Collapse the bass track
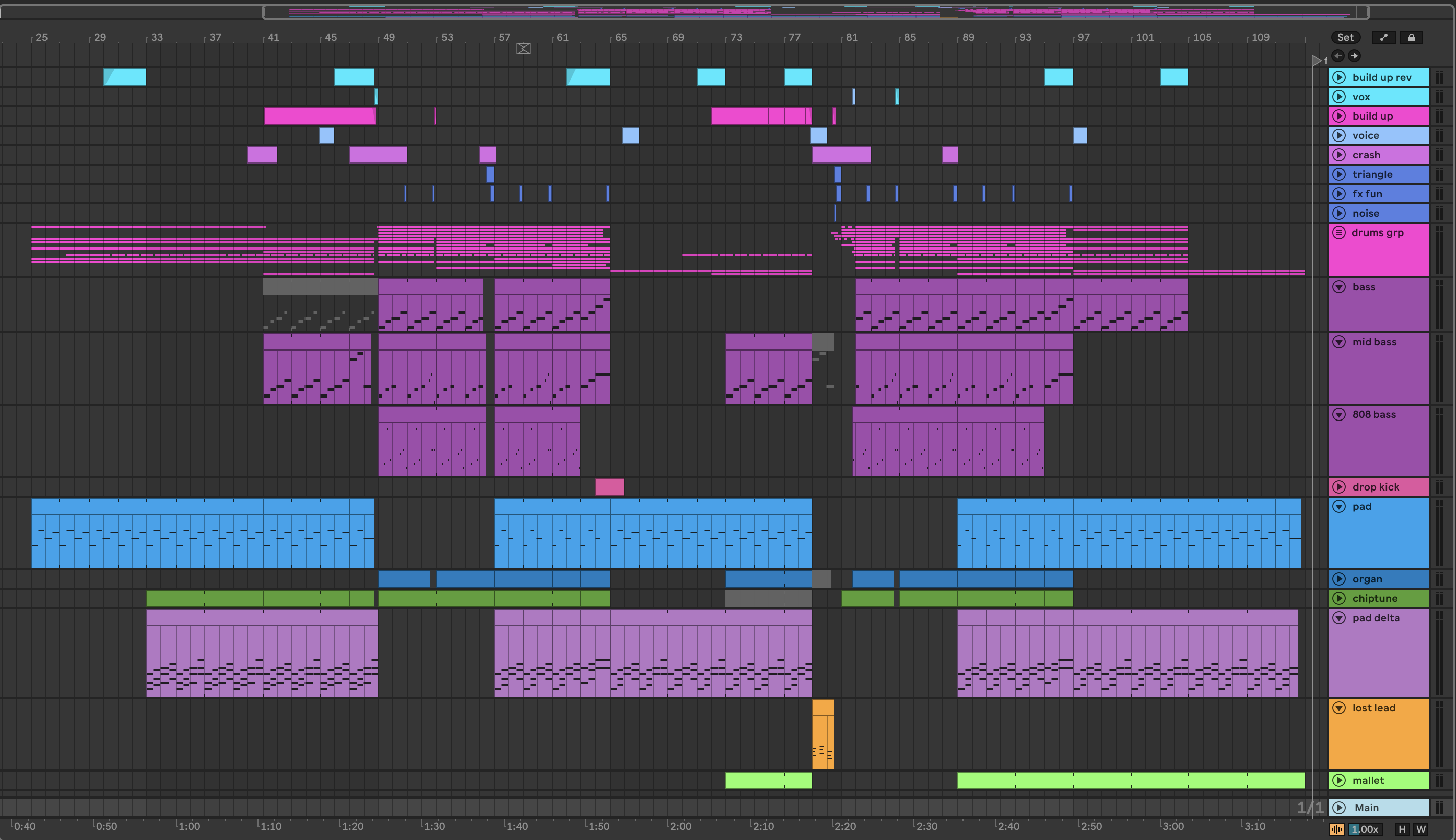The width and height of the screenshot is (1456, 840). coord(1340,287)
